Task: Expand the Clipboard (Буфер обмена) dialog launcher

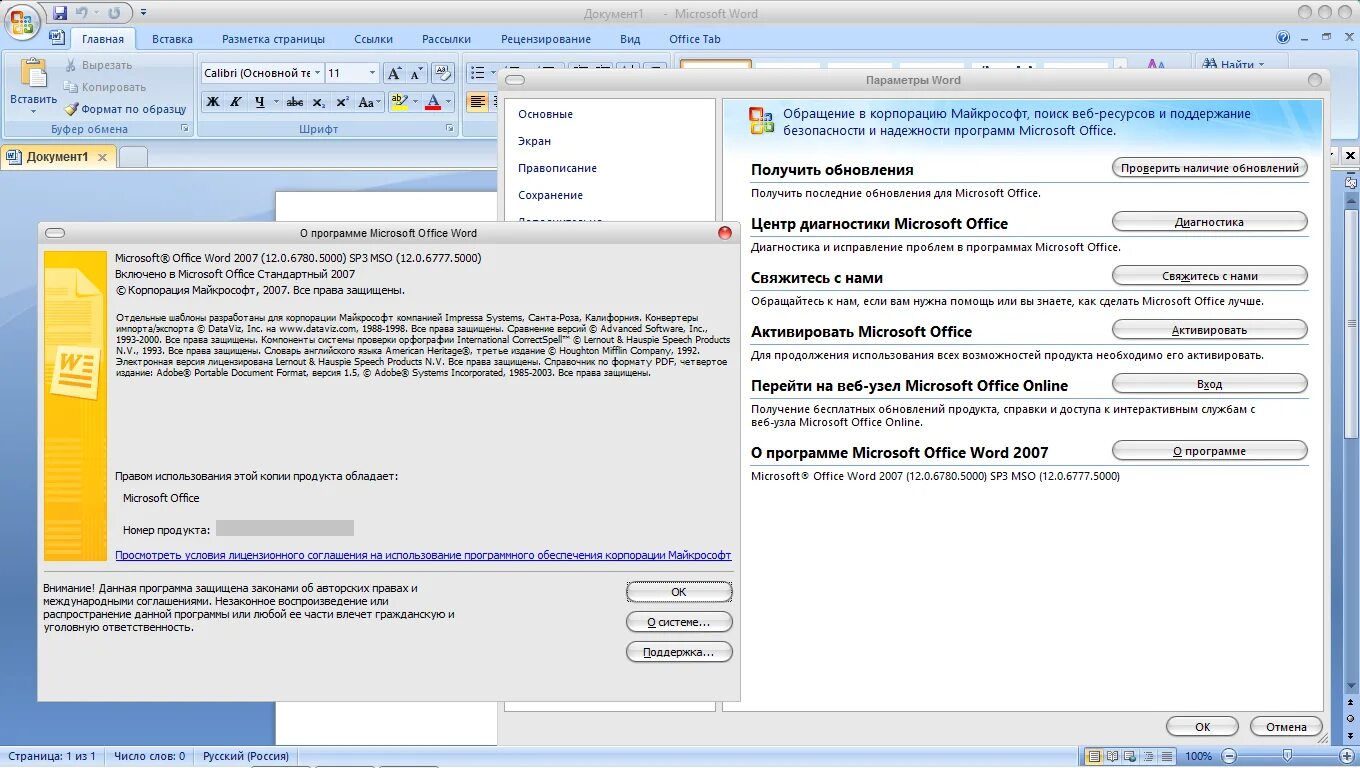Action: 184,129
